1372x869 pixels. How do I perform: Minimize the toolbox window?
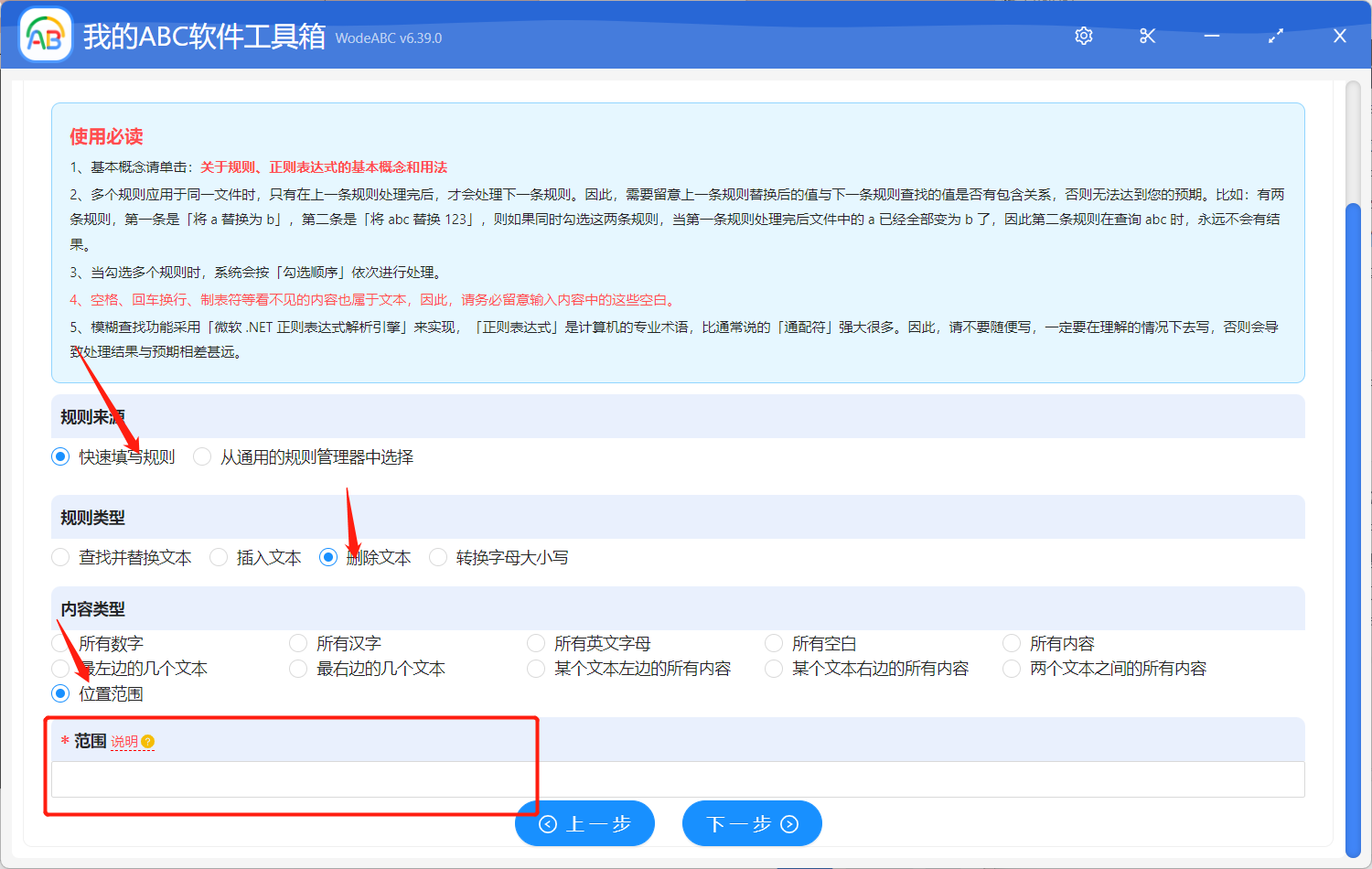[x=1212, y=36]
